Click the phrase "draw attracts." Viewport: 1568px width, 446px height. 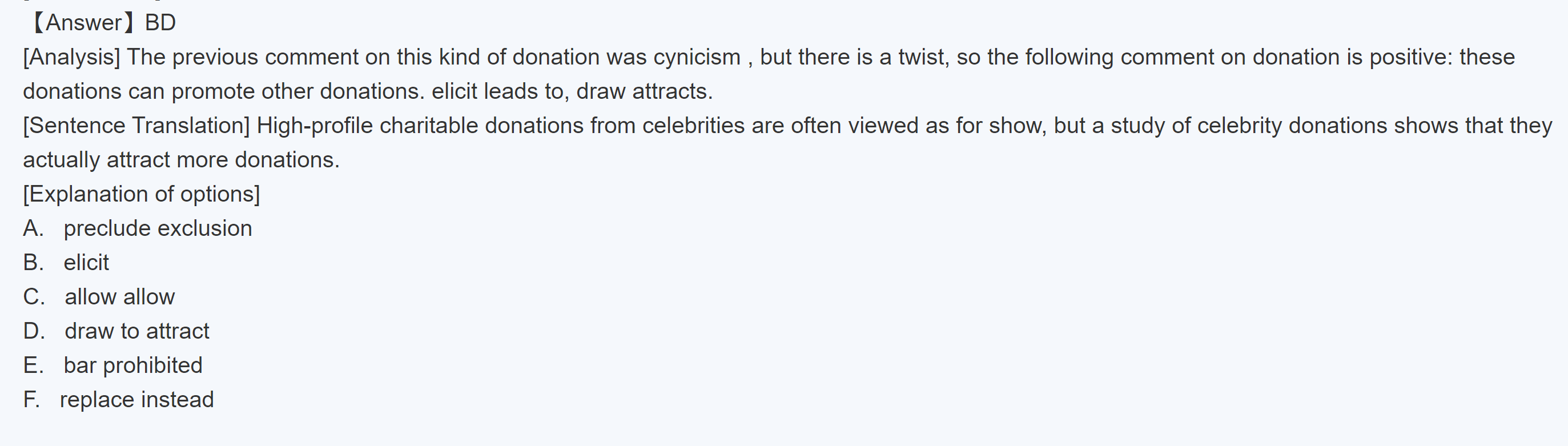(644, 91)
